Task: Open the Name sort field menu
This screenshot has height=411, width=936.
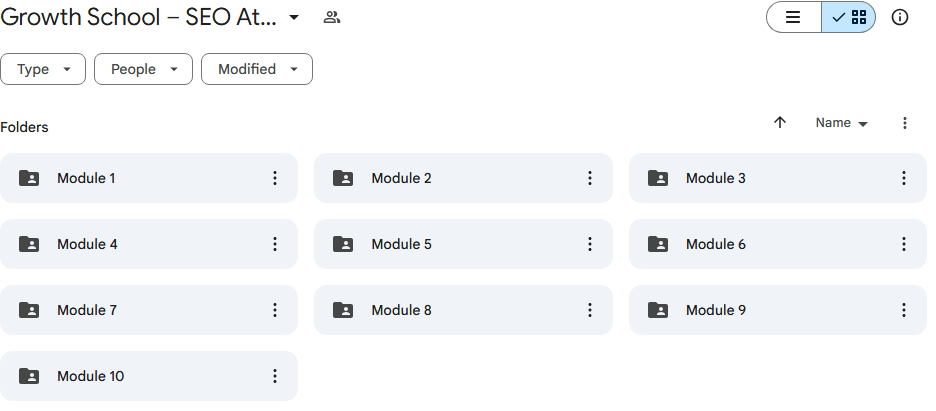Action: 841,123
